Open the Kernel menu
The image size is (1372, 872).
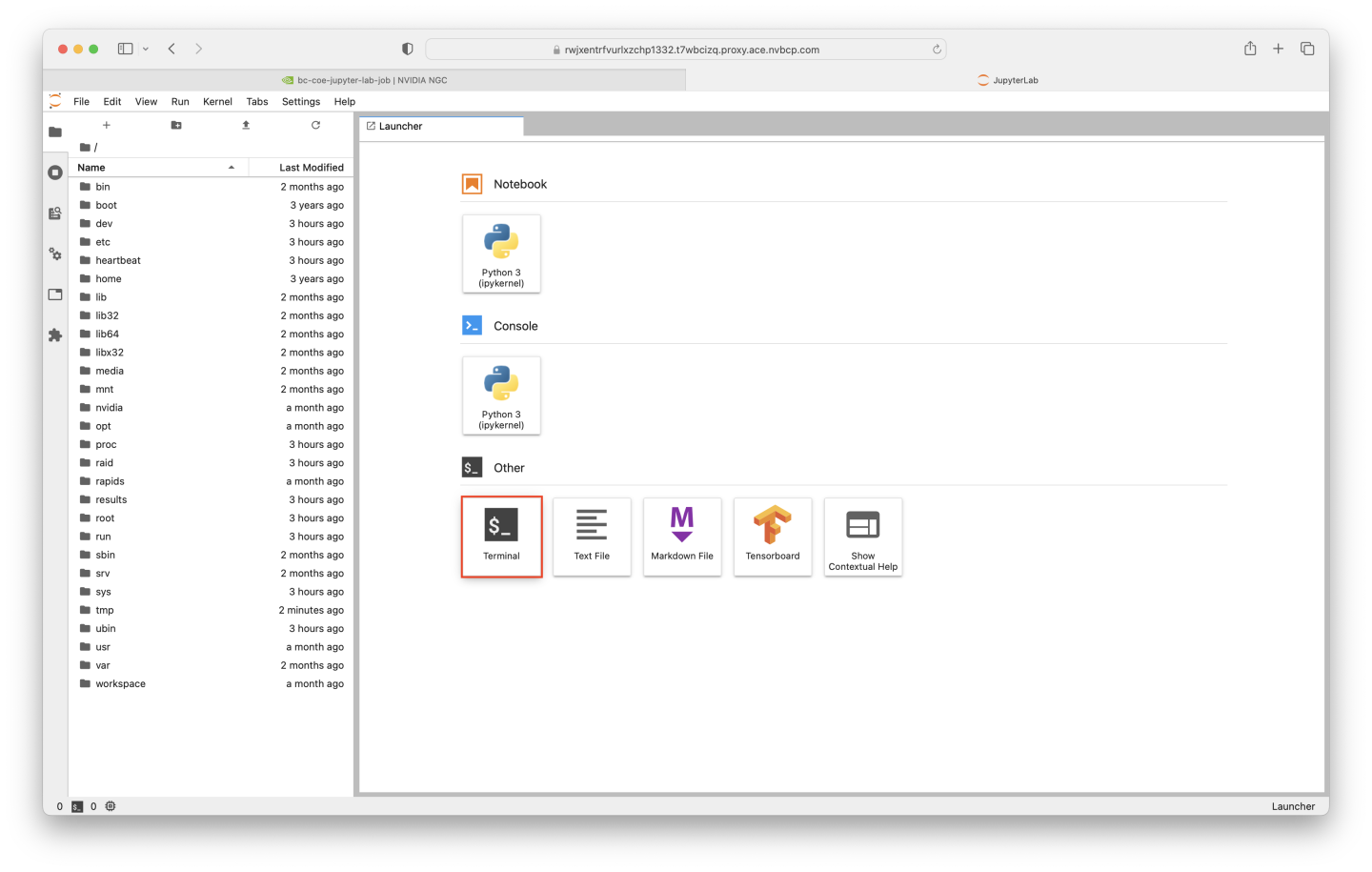coord(217,101)
